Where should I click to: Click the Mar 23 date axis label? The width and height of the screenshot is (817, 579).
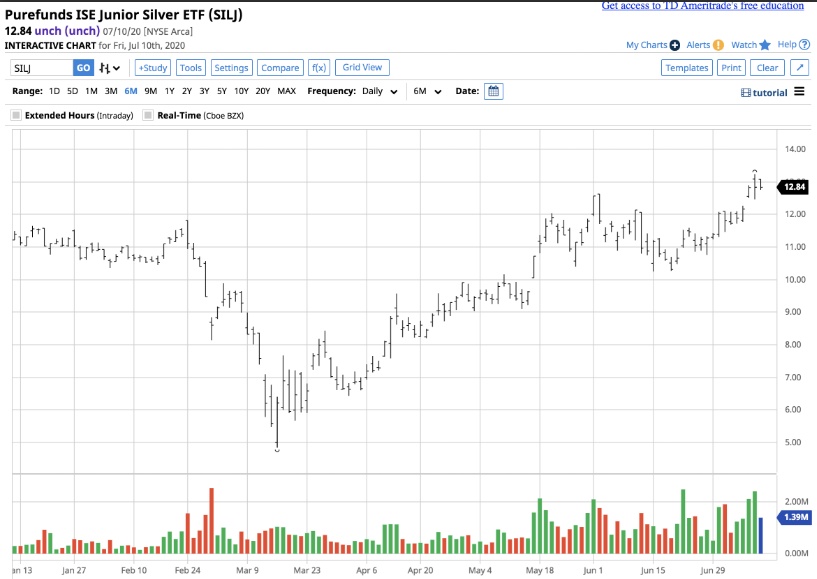tap(307, 570)
